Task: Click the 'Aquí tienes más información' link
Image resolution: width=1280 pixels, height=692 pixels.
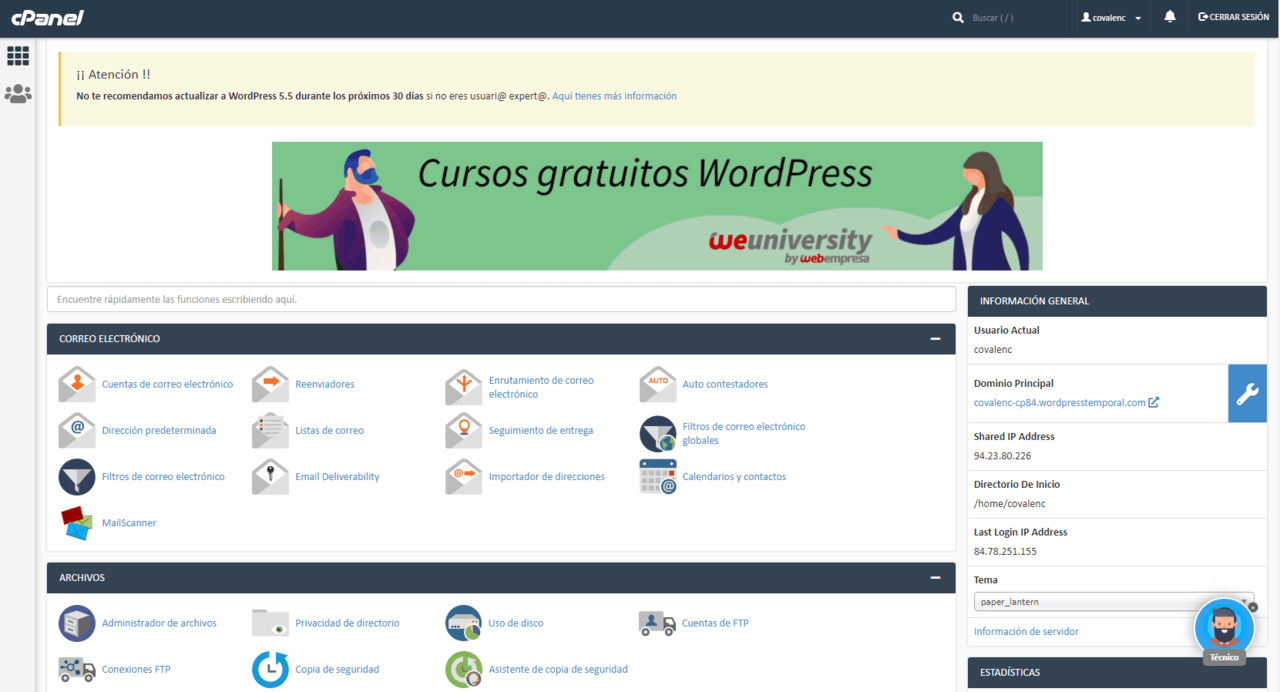Action: click(614, 96)
